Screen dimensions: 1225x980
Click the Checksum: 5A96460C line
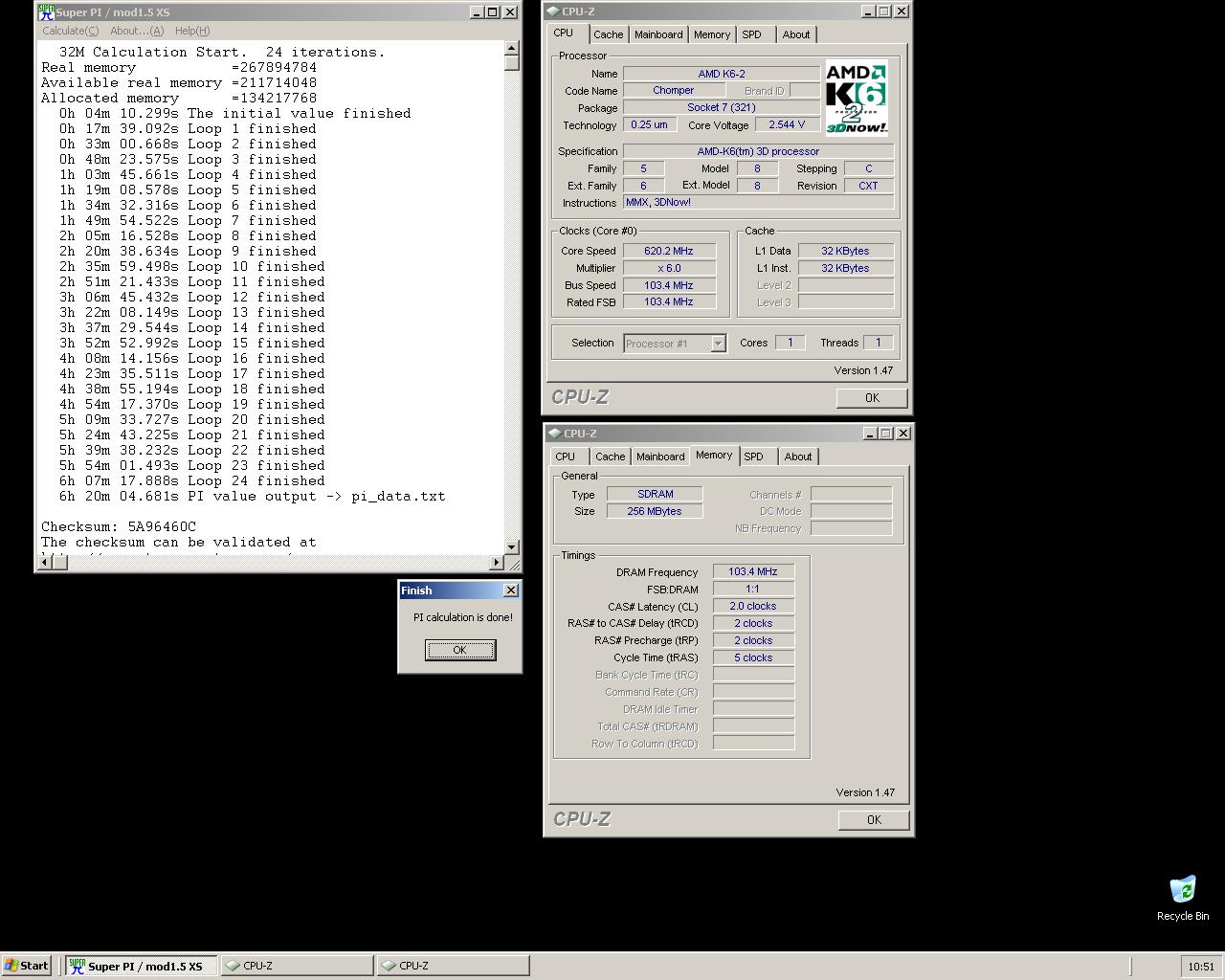pyautogui.click(x=119, y=526)
